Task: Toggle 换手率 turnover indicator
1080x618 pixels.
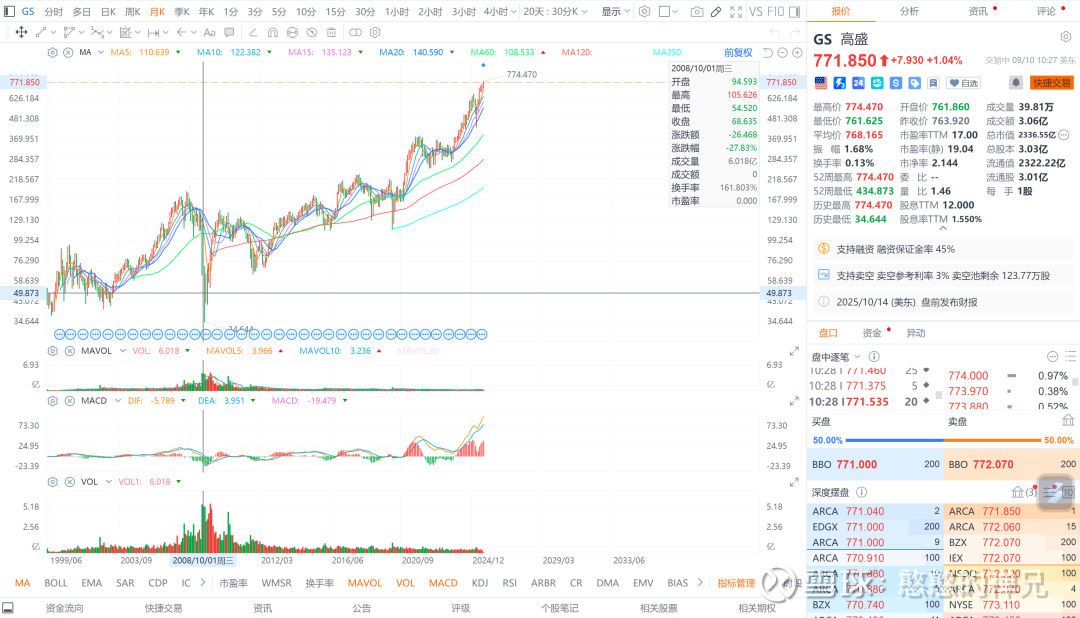Action: pyautogui.click(x=320, y=583)
